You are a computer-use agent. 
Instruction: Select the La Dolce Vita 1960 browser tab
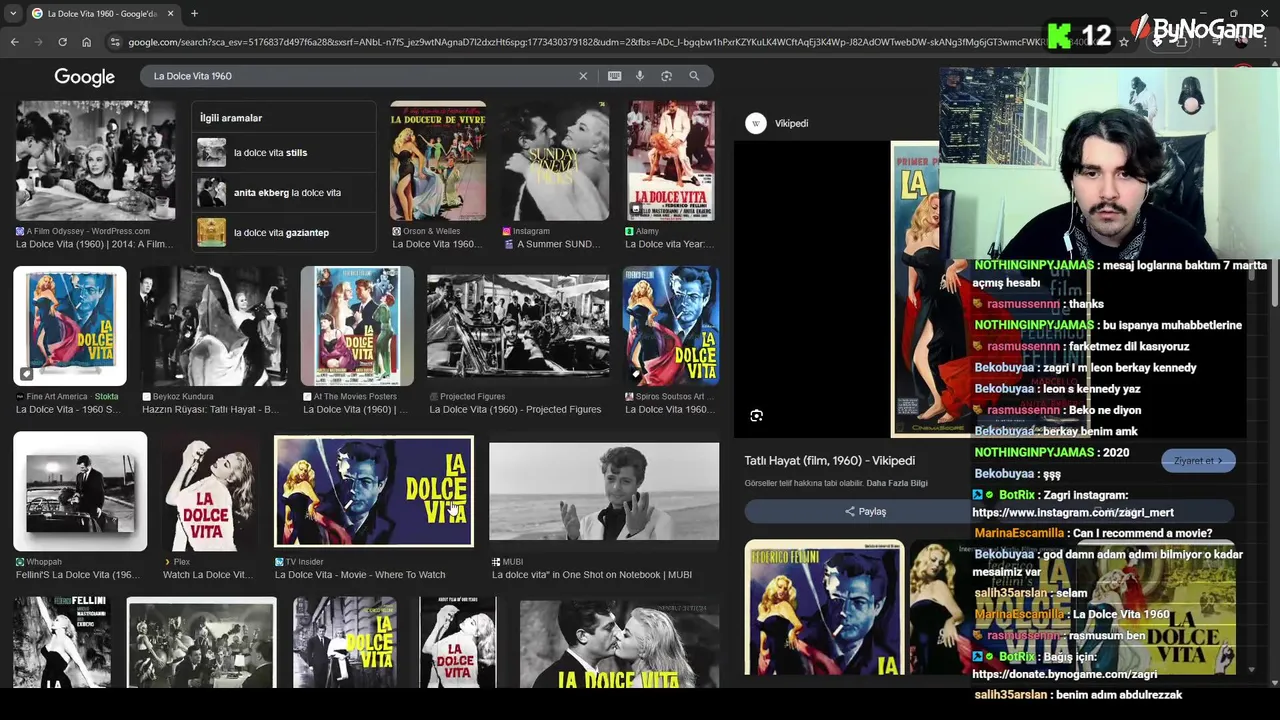pyautogui.click(x=100, y=14)
